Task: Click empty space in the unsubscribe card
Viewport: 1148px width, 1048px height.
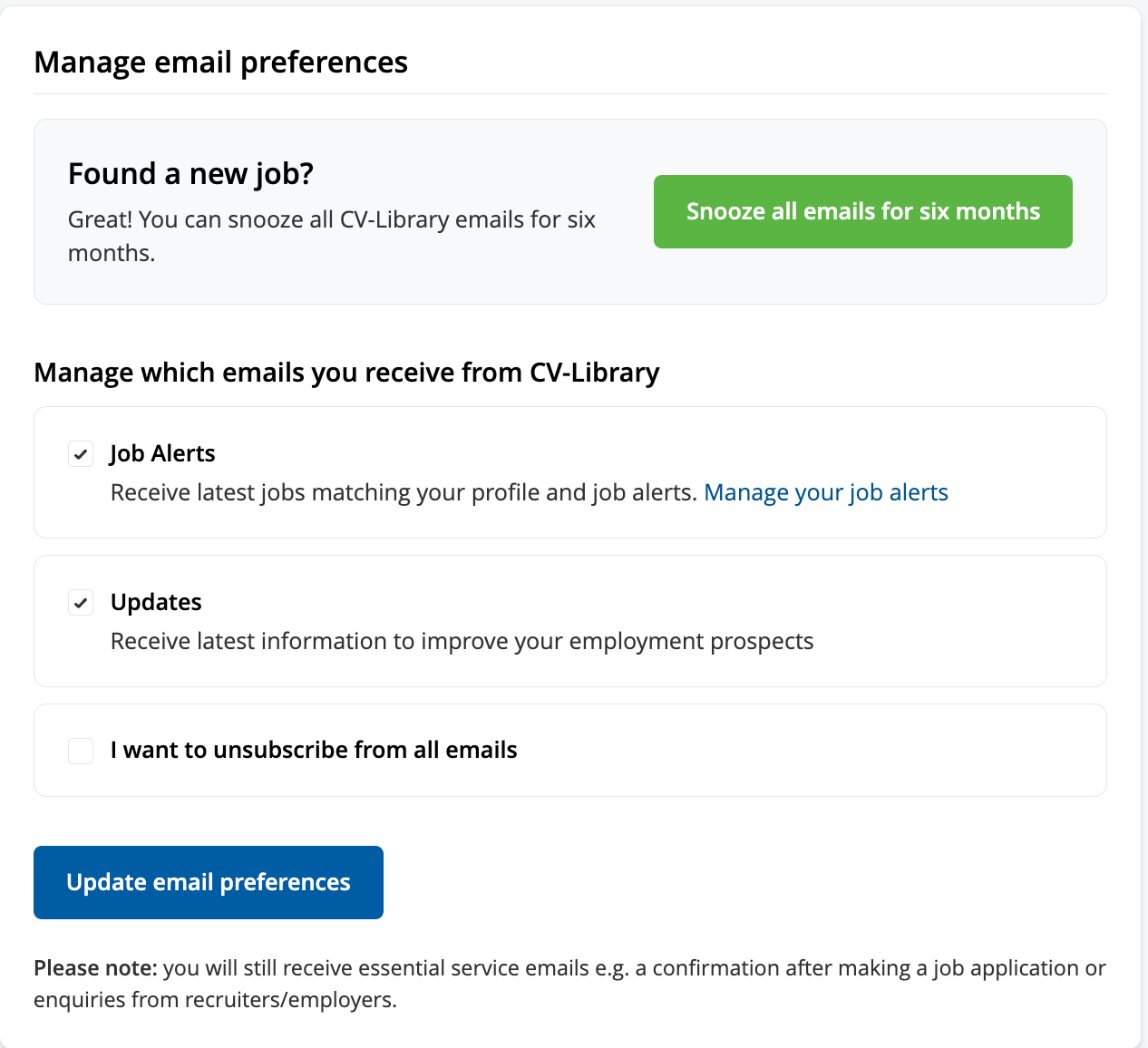Action: point(816,751)
